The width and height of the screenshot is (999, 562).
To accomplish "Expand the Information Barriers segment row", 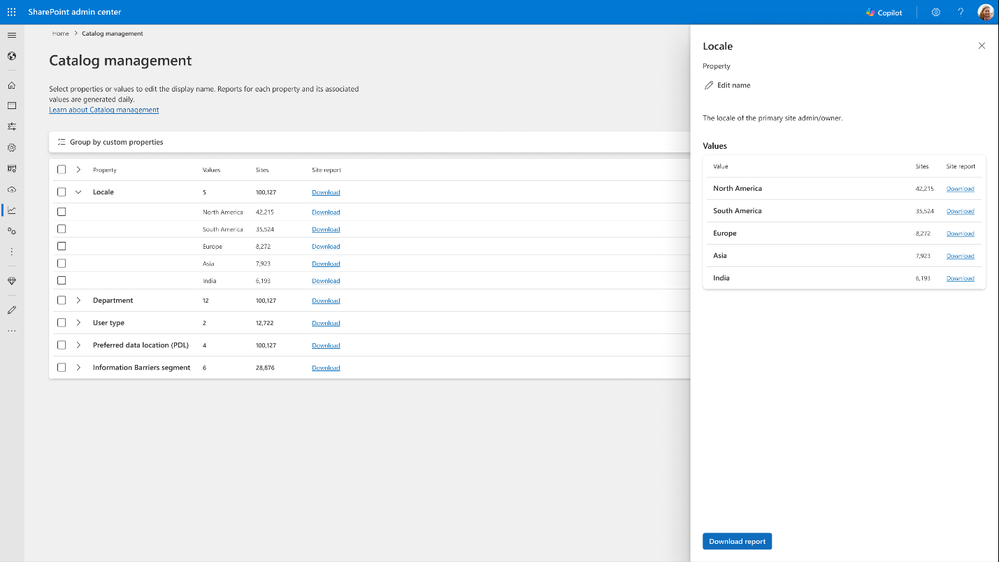I will [78, 367].
